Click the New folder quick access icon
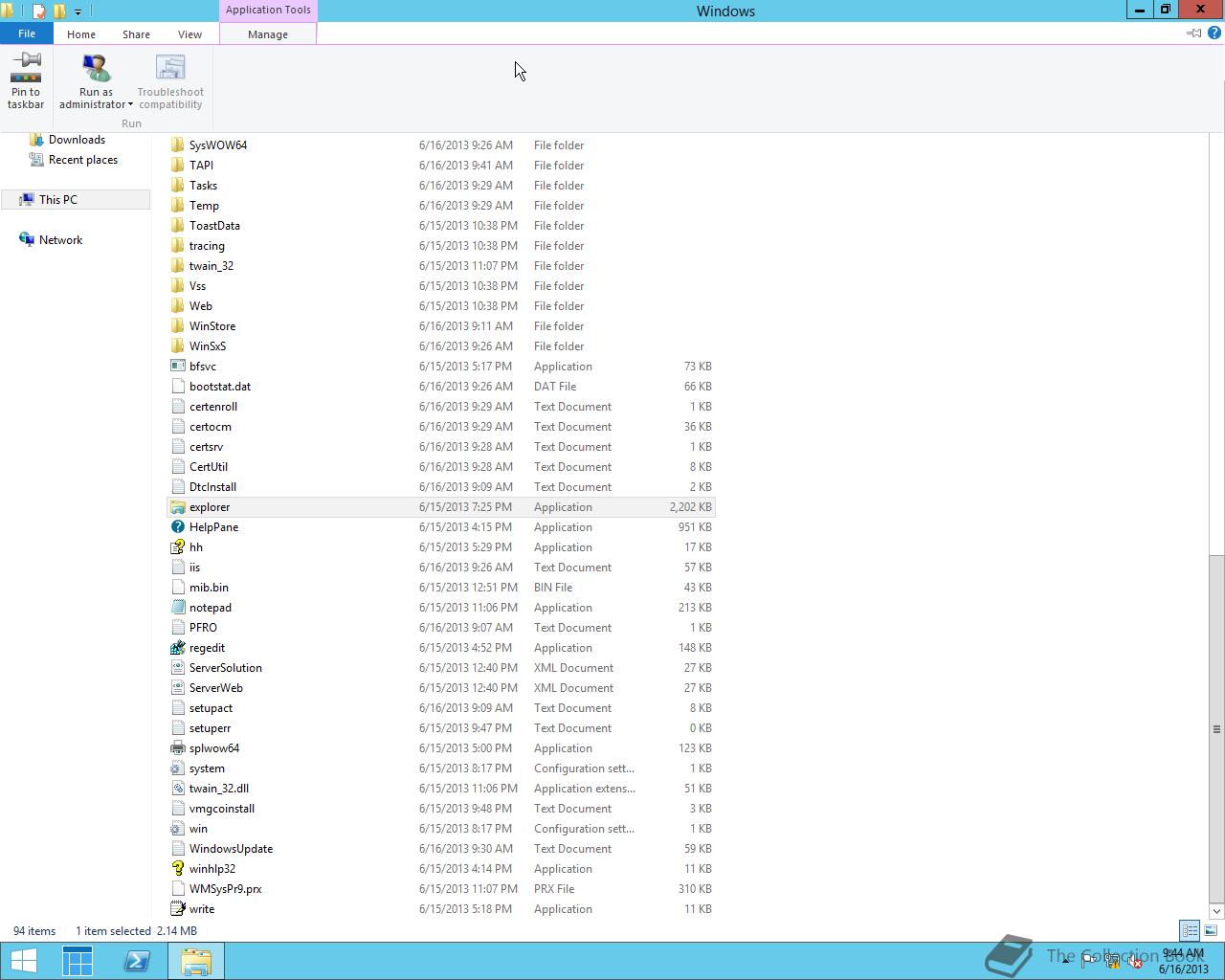Image resolution: width=1225 pixels, height=980 pixels. tap(60, 11)
